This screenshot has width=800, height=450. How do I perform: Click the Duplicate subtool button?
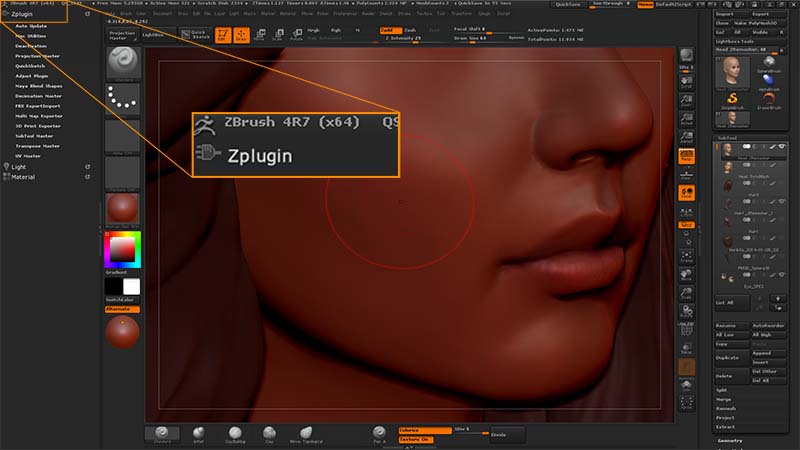(731, 358)
